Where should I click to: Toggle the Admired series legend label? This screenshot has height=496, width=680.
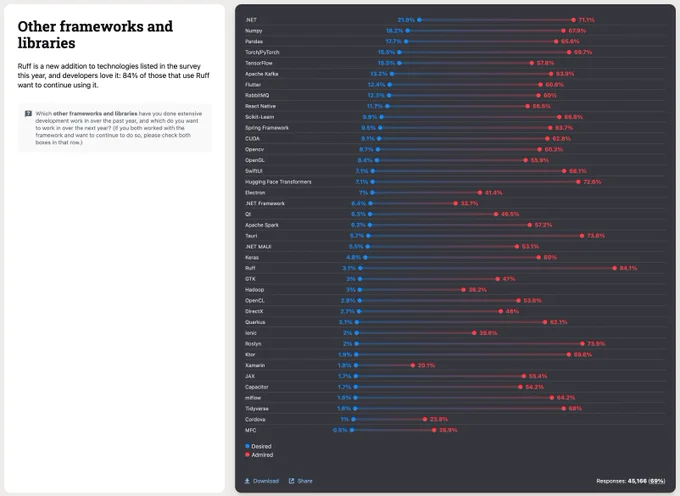(262, 455)
